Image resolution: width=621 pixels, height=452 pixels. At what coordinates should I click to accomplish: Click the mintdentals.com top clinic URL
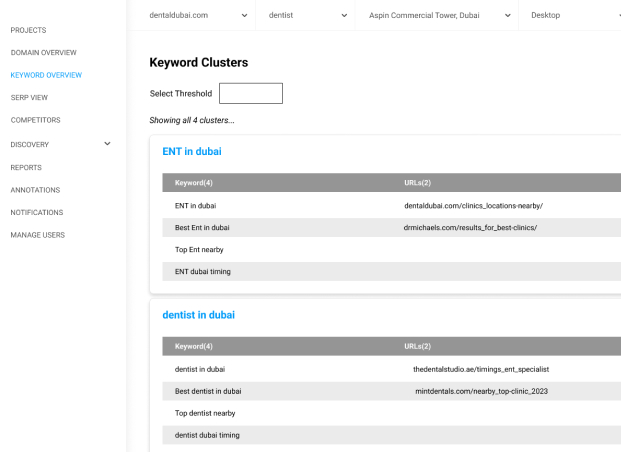point(481,391)
